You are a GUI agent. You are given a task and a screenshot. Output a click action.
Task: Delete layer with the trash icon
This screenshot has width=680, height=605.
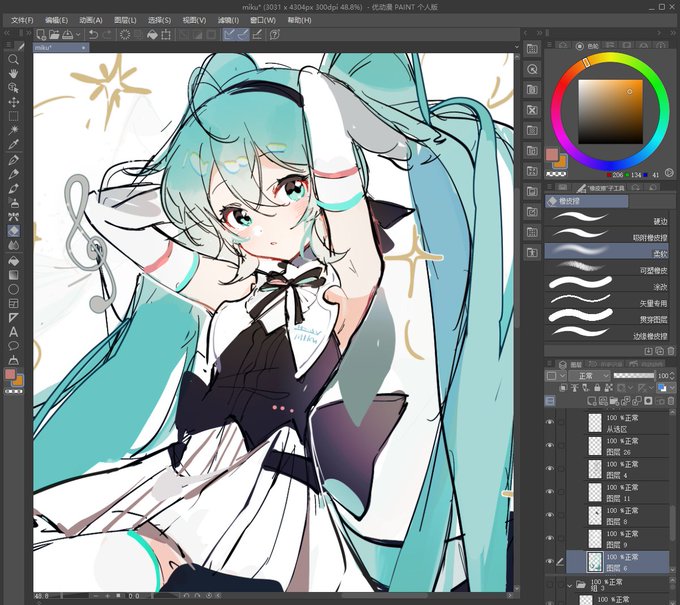tap(671, 401)
